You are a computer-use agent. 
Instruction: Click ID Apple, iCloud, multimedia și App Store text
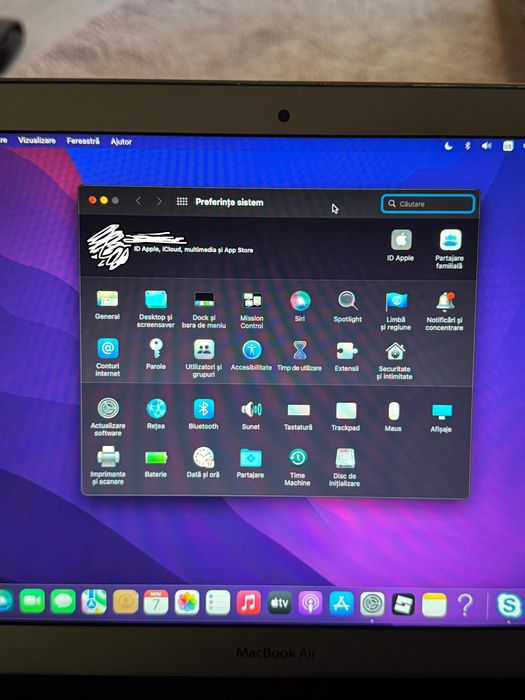[x=194, y=250]
